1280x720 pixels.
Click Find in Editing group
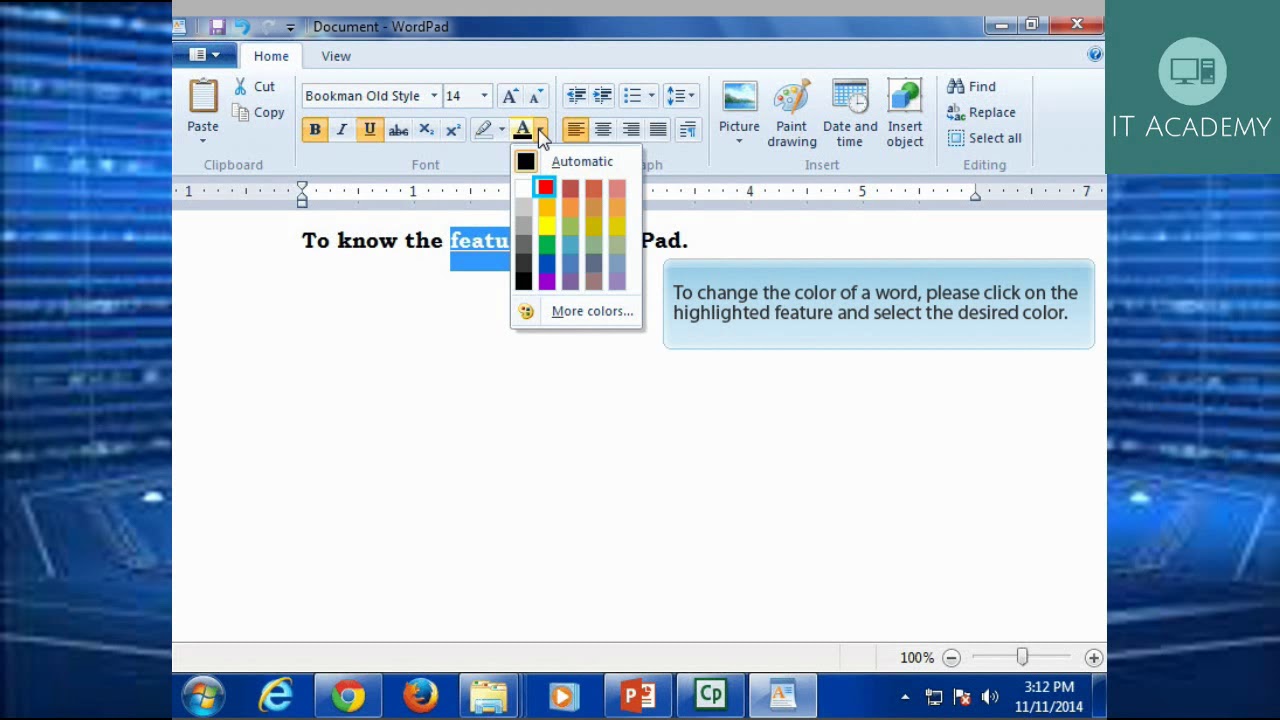point(972,87)
